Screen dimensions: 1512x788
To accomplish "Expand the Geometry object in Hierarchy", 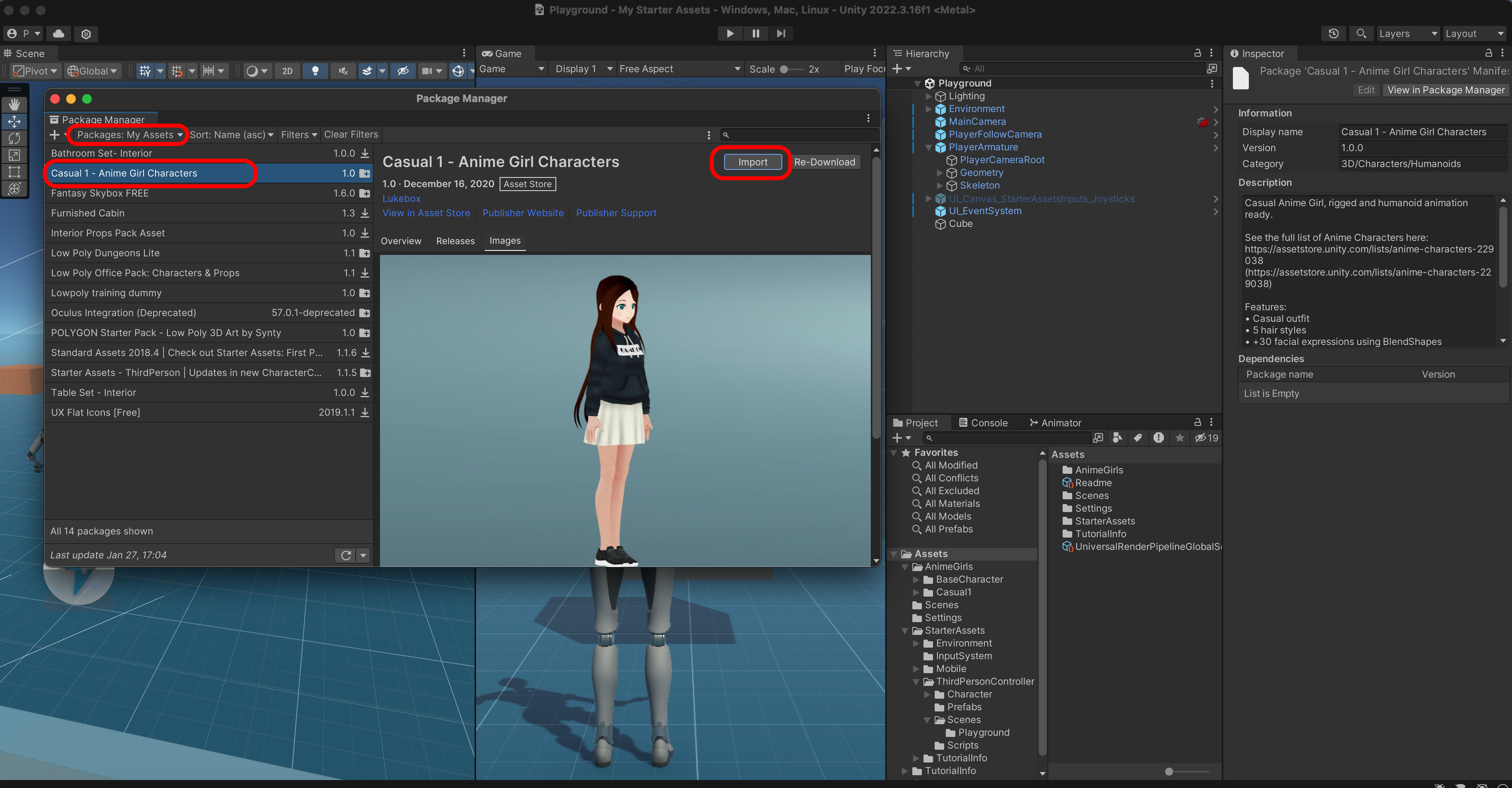I will pyautogui.click(x=939, y=173).
